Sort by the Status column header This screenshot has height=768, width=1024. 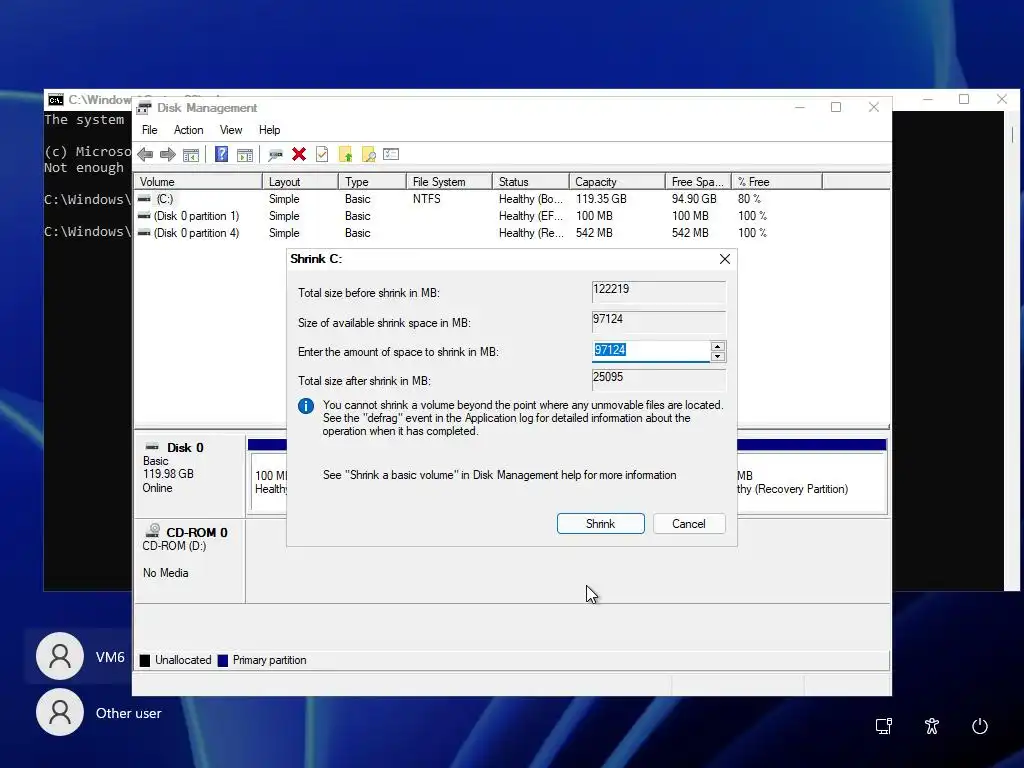tap(530, 182)
